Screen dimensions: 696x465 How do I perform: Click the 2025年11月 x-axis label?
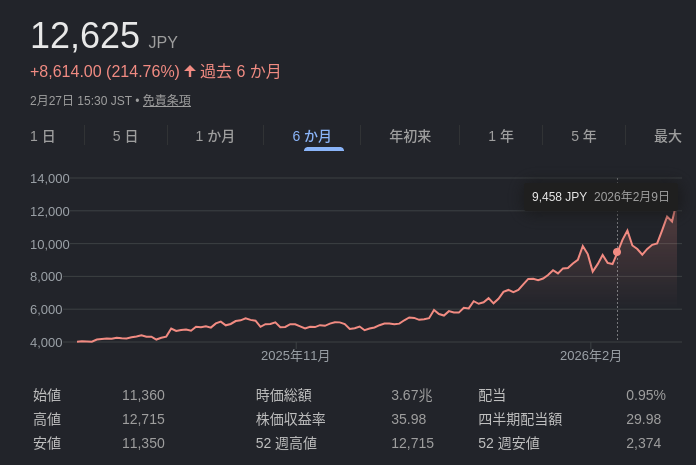(295, 356)
